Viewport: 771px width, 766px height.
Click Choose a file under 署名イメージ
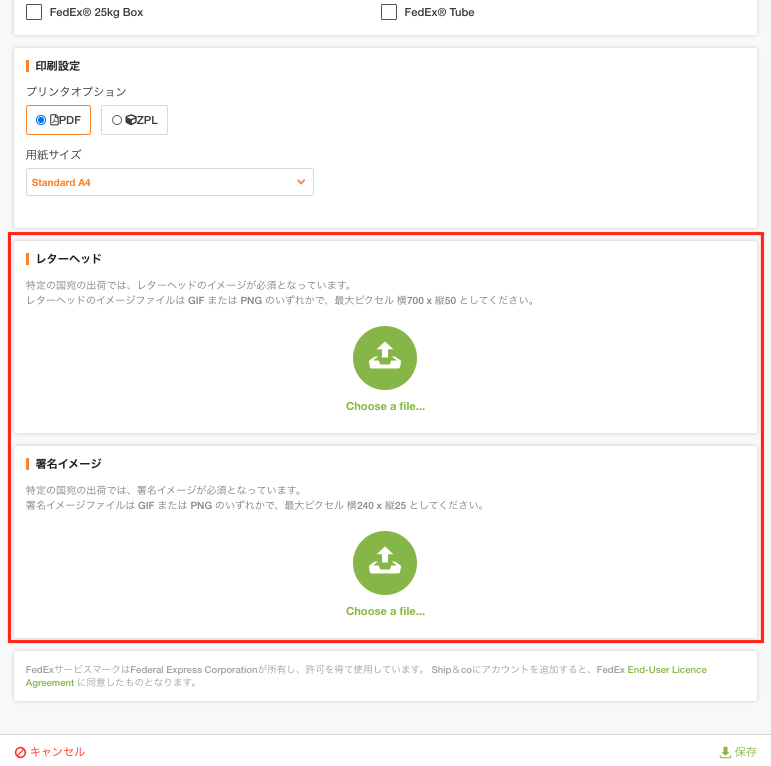click(x=385, y=611)
